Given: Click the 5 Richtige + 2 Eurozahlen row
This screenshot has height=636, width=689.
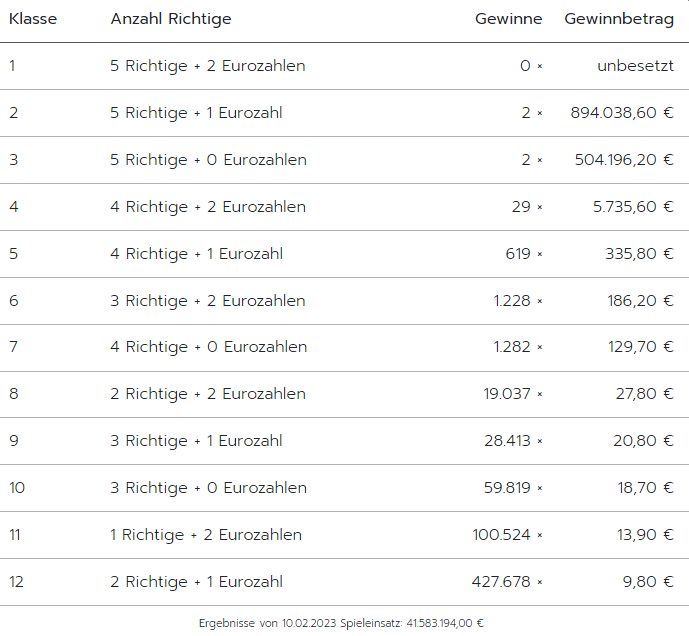Looking at the screenshot, I should [344, 66].
